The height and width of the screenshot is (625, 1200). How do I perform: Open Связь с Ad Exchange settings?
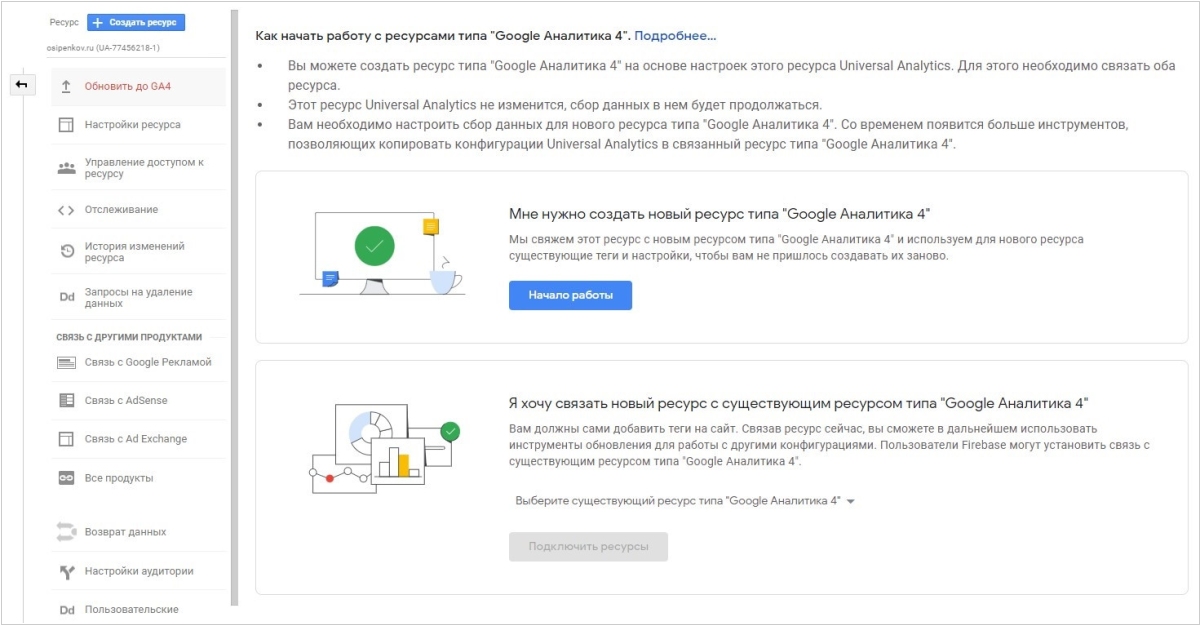[135, 439]
